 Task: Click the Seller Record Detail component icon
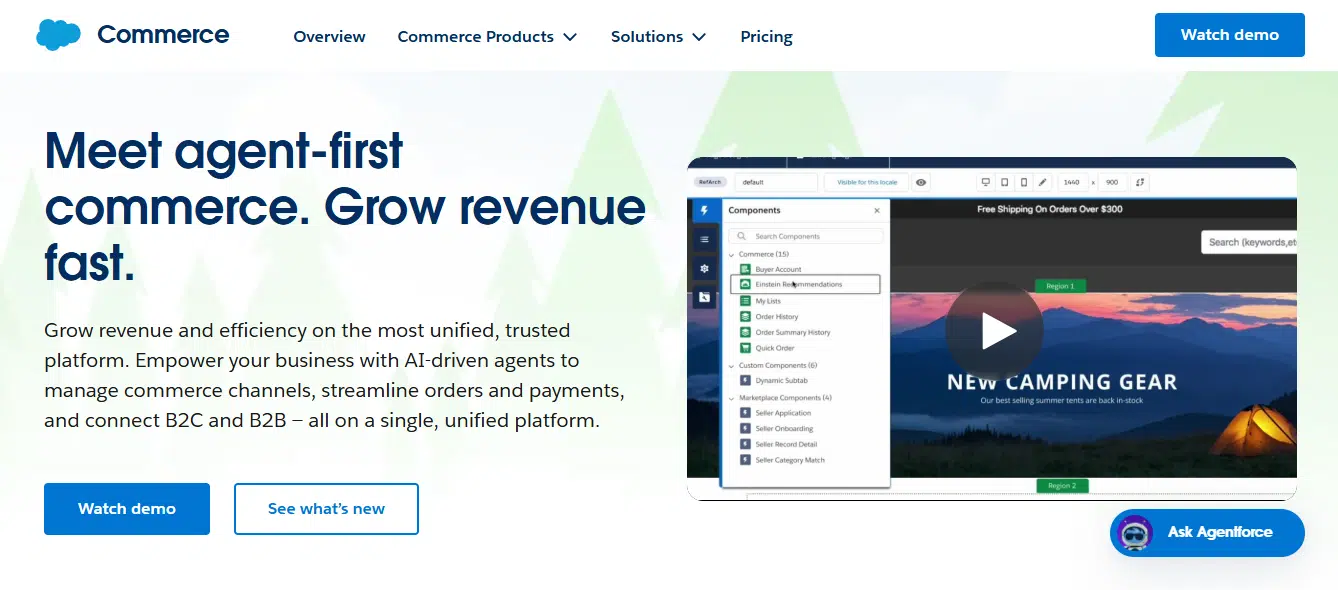[745, 444]
